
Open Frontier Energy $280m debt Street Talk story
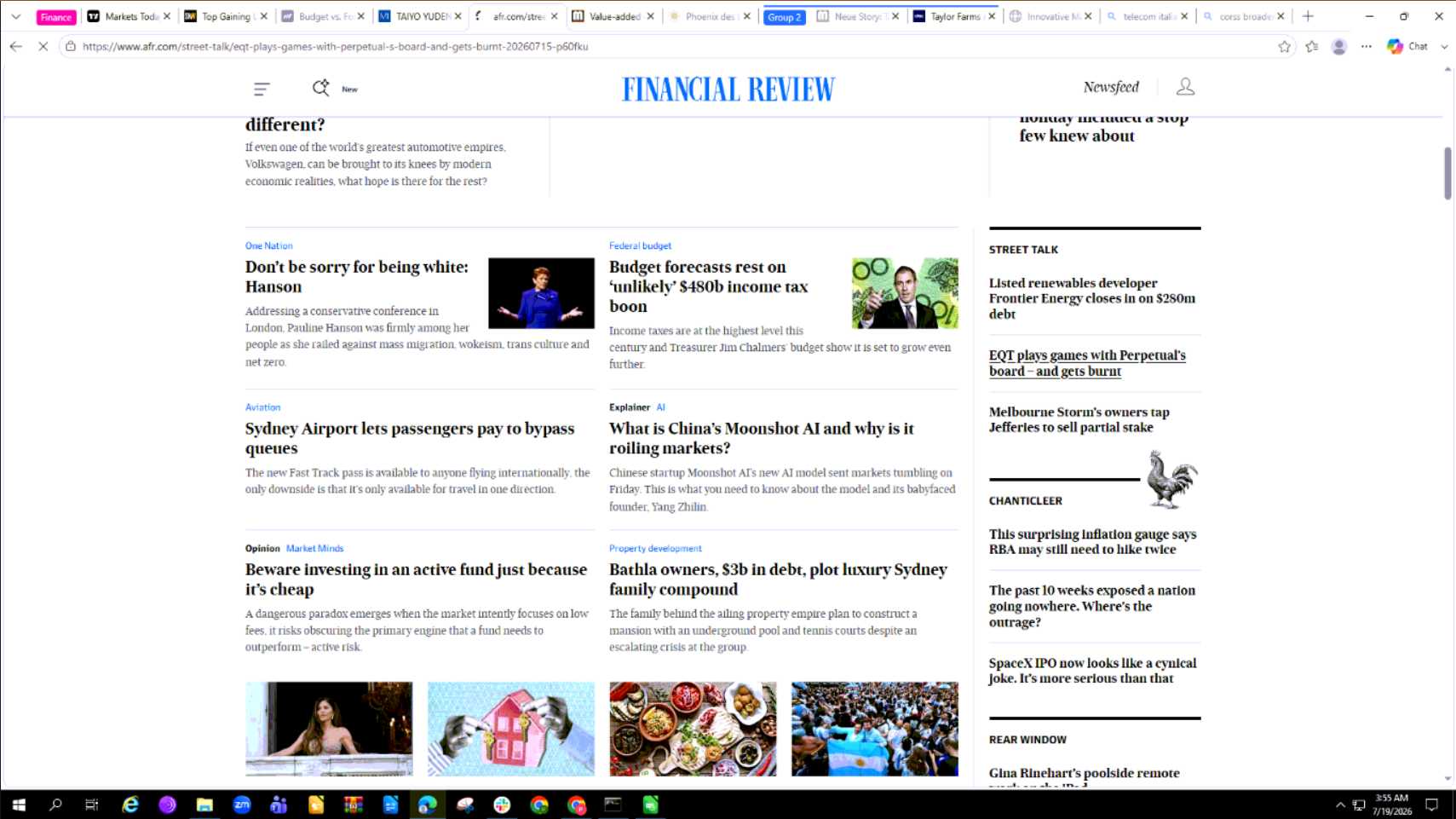1092,298
